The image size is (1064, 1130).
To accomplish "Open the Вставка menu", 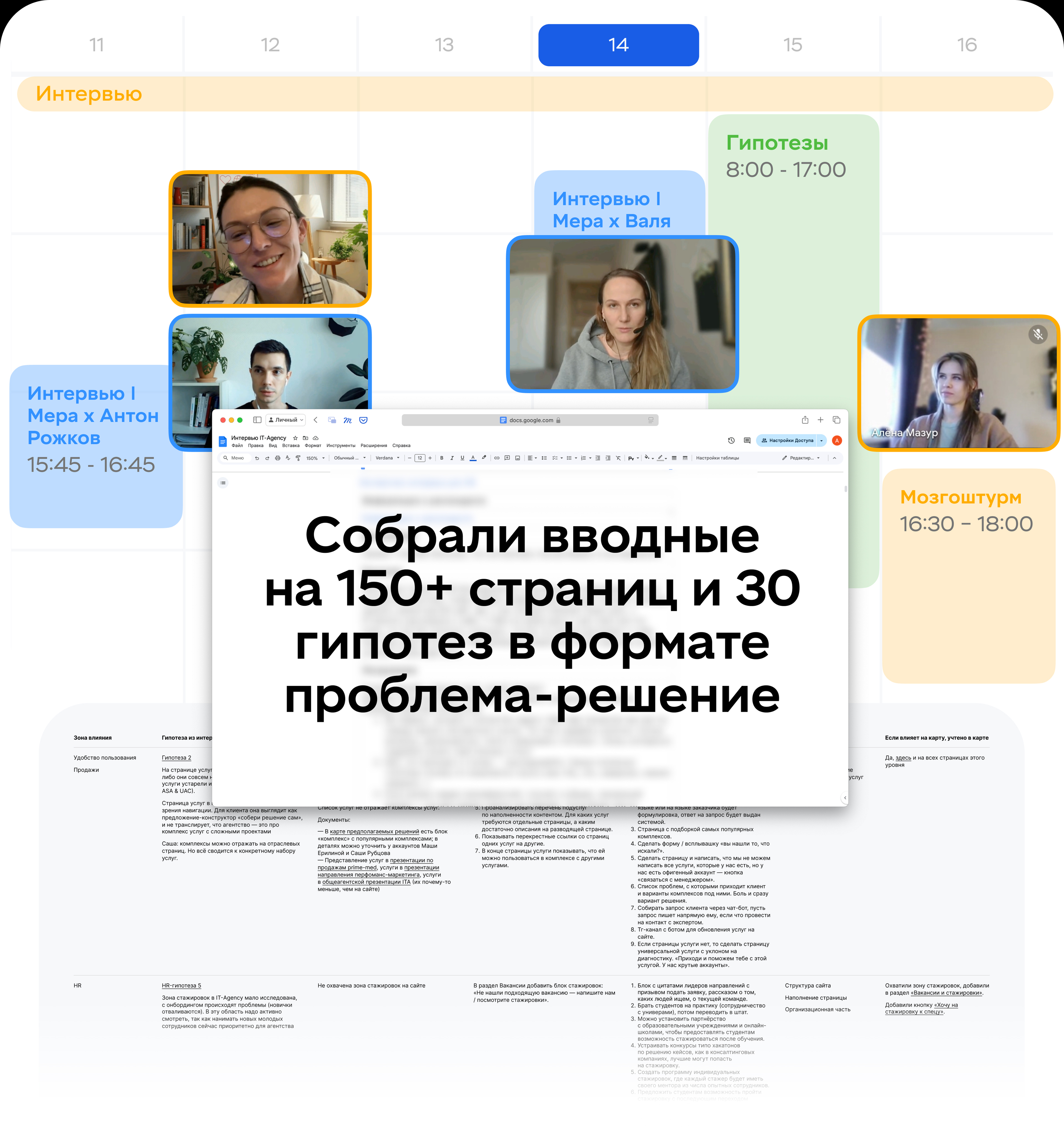I will [290, 446].
